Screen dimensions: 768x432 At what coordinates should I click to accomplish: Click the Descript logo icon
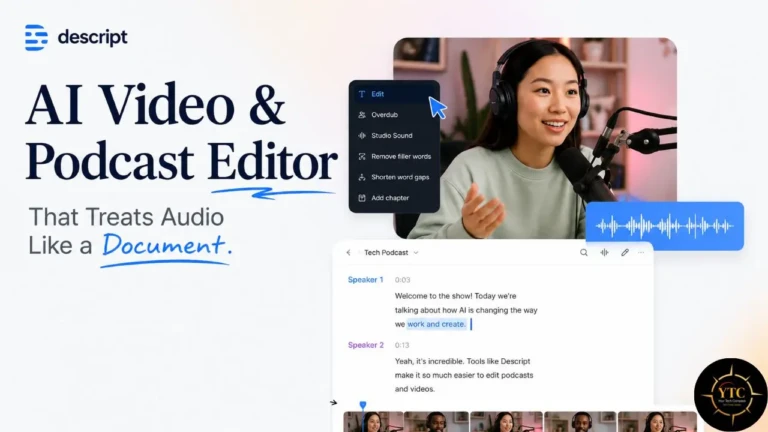36,37
